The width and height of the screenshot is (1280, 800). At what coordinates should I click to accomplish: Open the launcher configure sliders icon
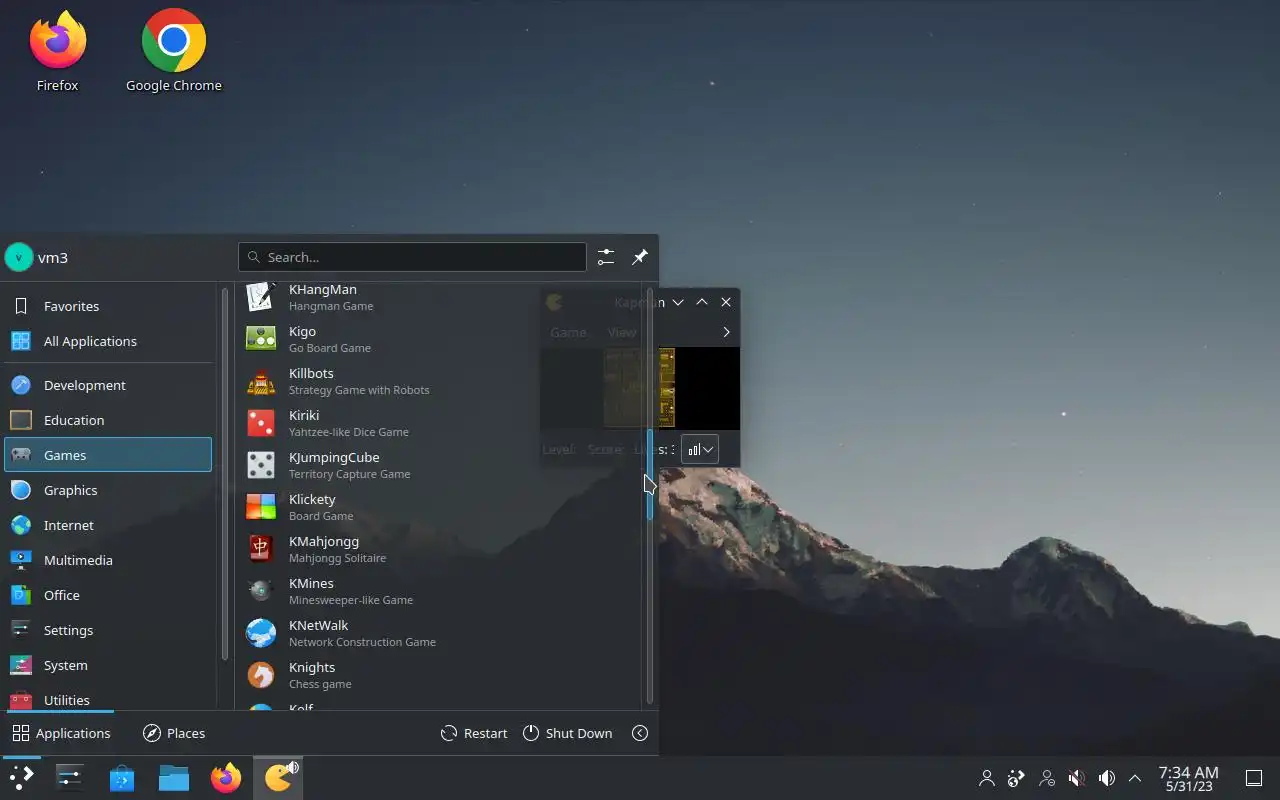[606, 257]
